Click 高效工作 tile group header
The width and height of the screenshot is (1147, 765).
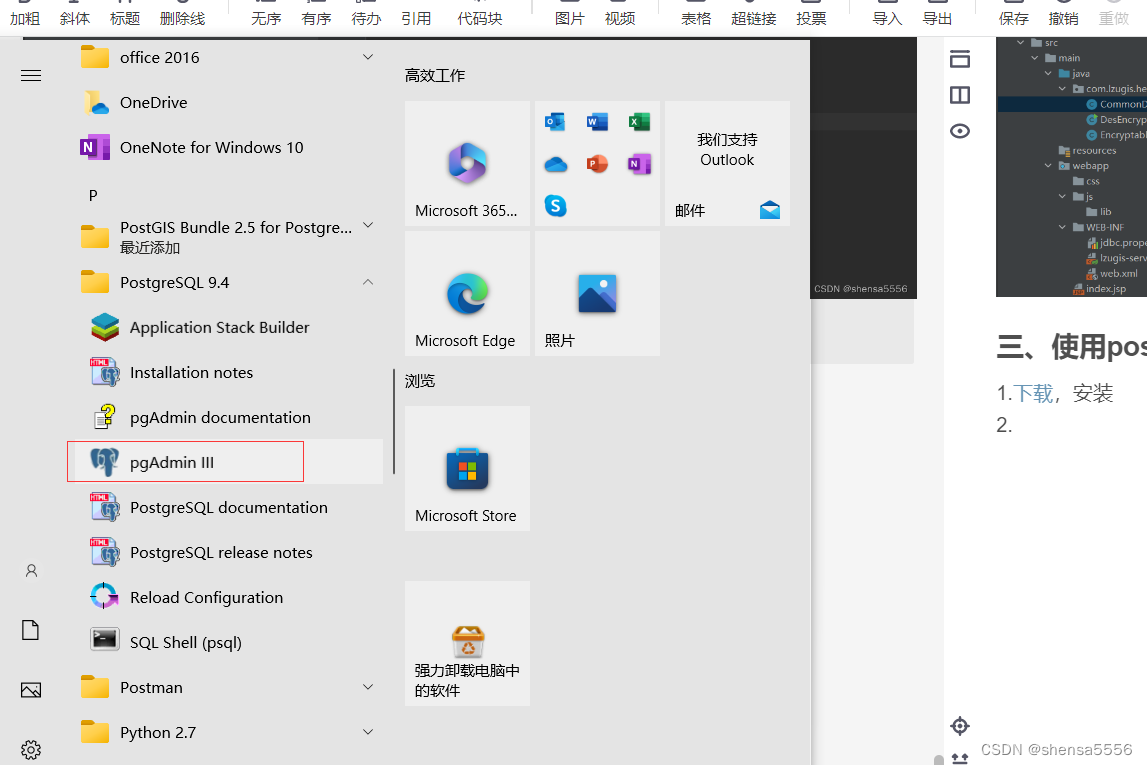pos(435,75)
